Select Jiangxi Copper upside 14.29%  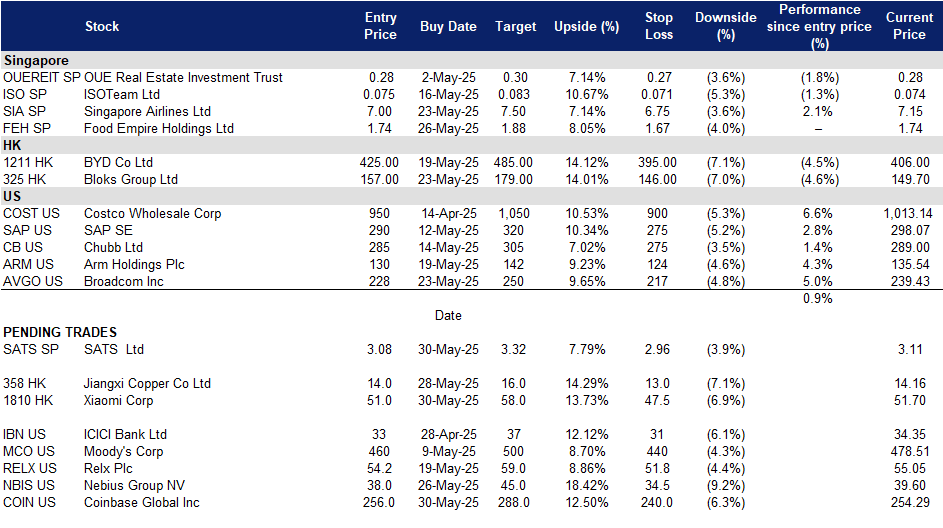(x=586, y=383)
